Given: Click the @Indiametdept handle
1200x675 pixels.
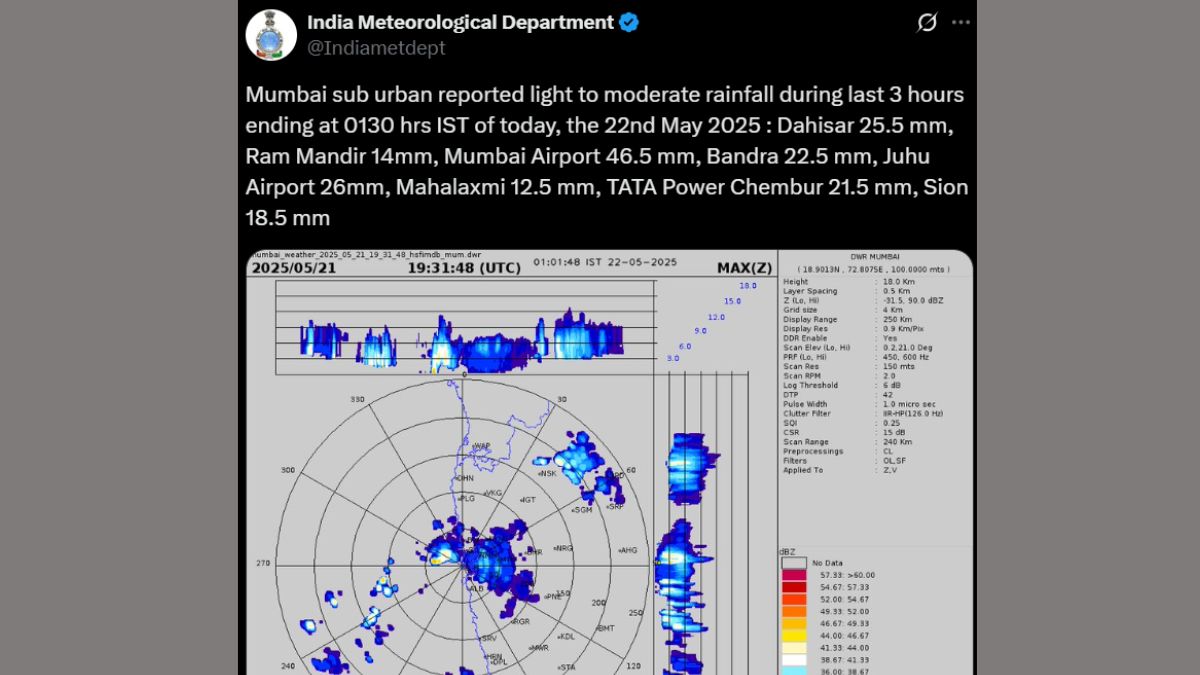Looking at the screenshot, I should click(x=376, y=48).
